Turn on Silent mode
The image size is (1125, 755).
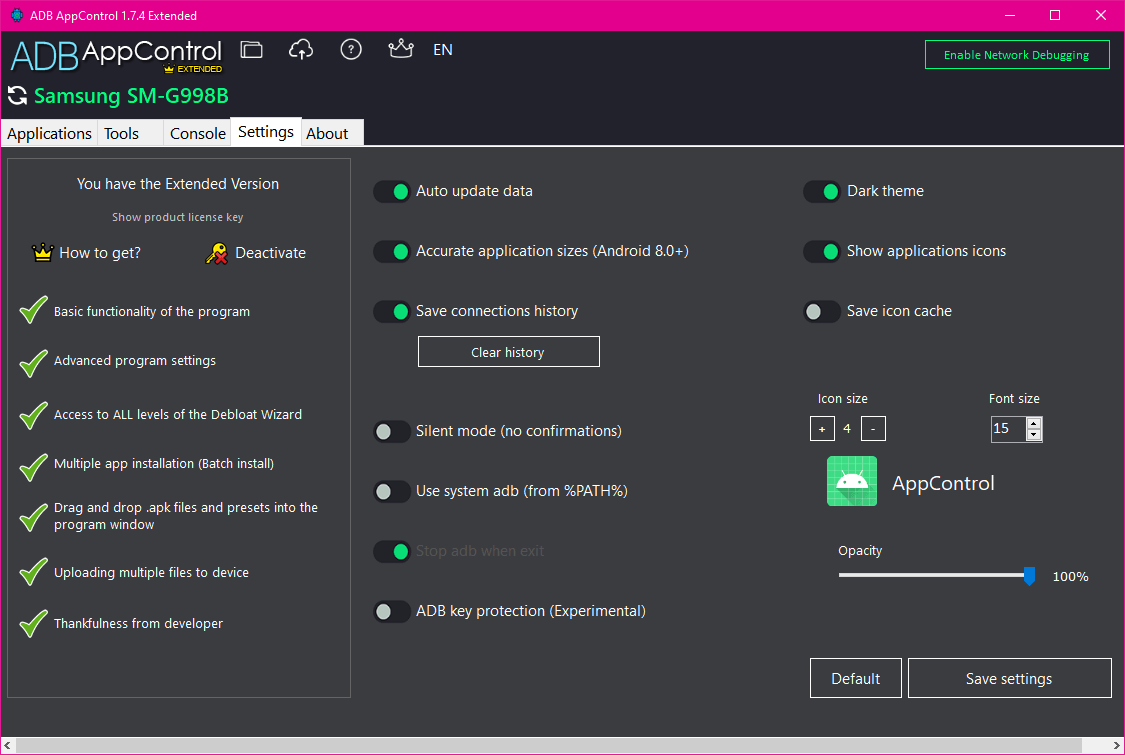pyautogui.click(x=392, y=431)
